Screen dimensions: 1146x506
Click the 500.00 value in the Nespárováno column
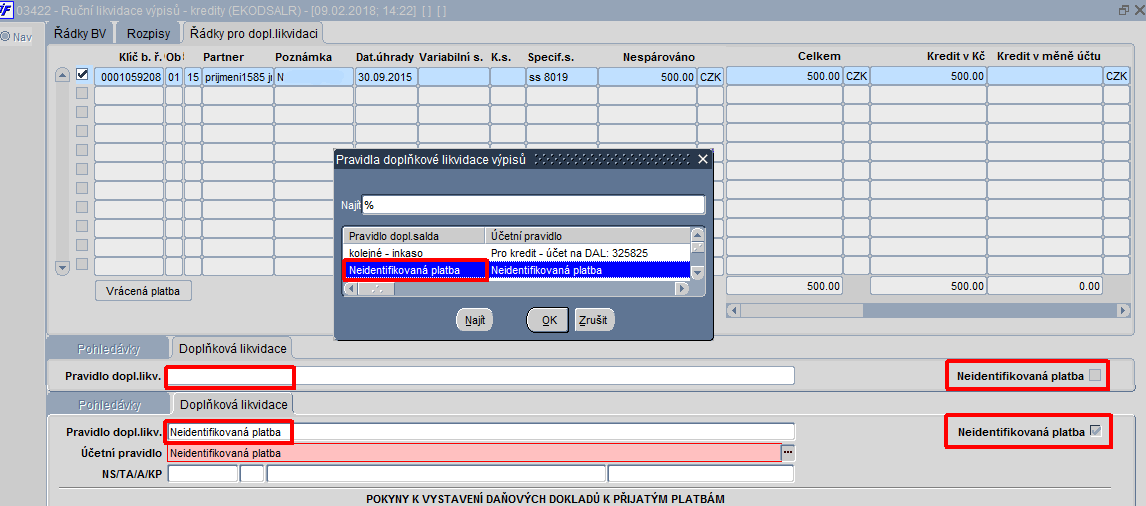coord(646,76)
